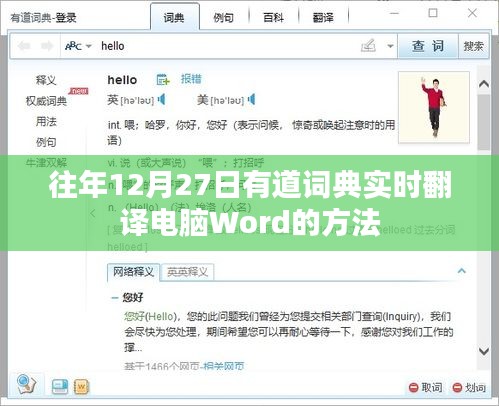Open the 相关网页 related pages link
Screen dimensions: 499x406
pos(223,366)
